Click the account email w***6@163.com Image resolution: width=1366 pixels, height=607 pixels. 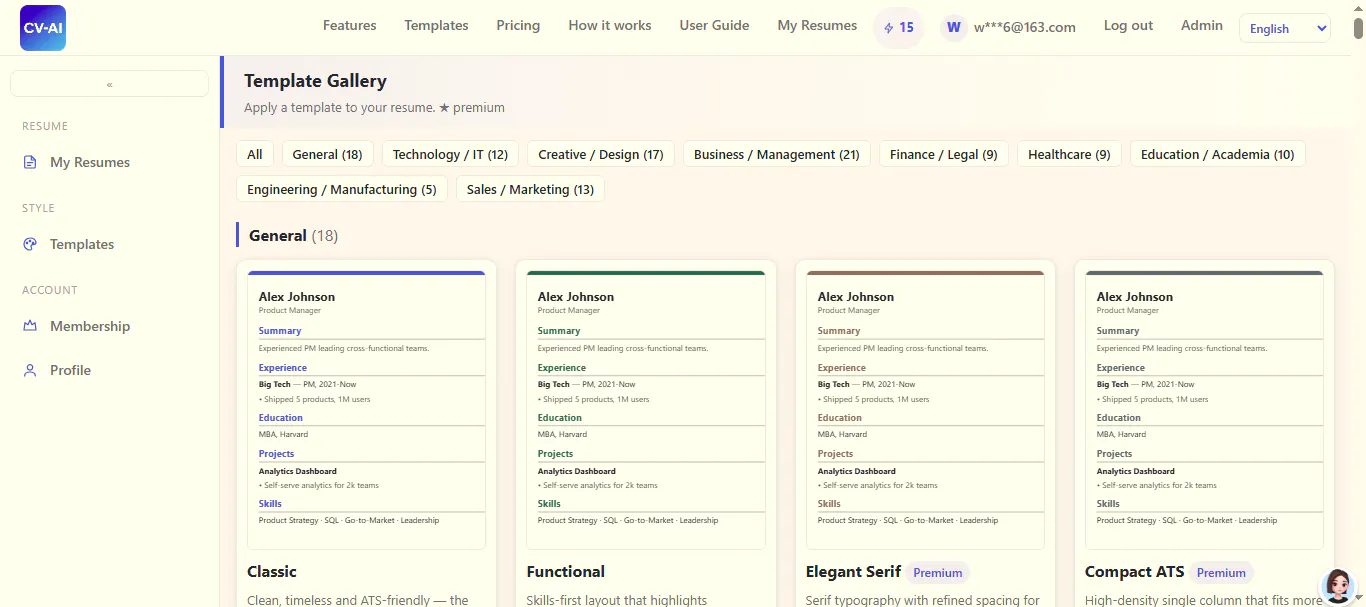click(x=1025, y=28)
